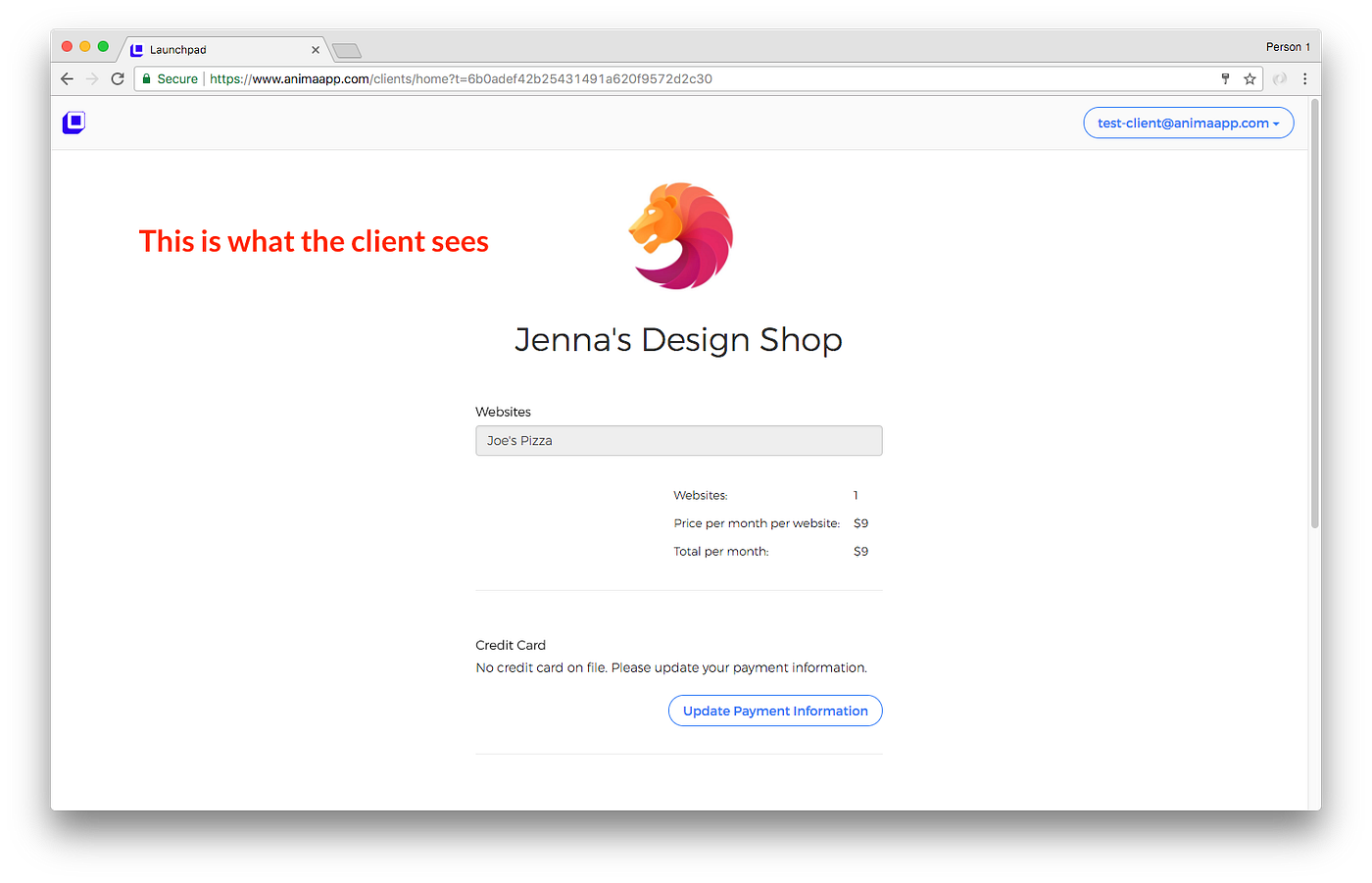Click the address bar URL

pyautogui.click(x=461, y=79)
